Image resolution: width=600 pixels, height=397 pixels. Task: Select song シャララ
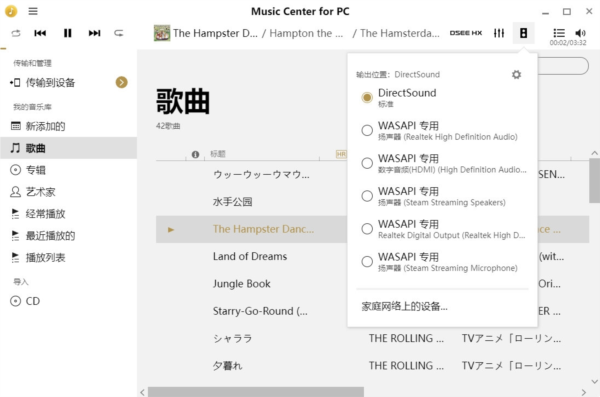click(x=233, y=338)
